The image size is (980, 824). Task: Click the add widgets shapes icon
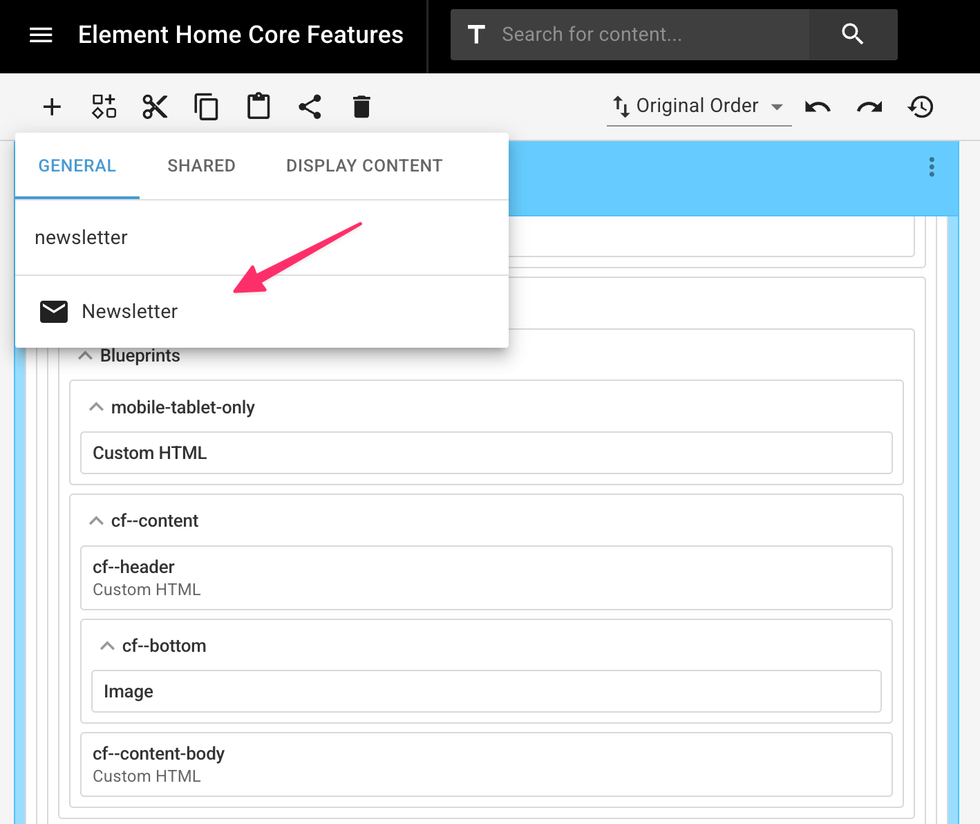click(x=104, y=107)
